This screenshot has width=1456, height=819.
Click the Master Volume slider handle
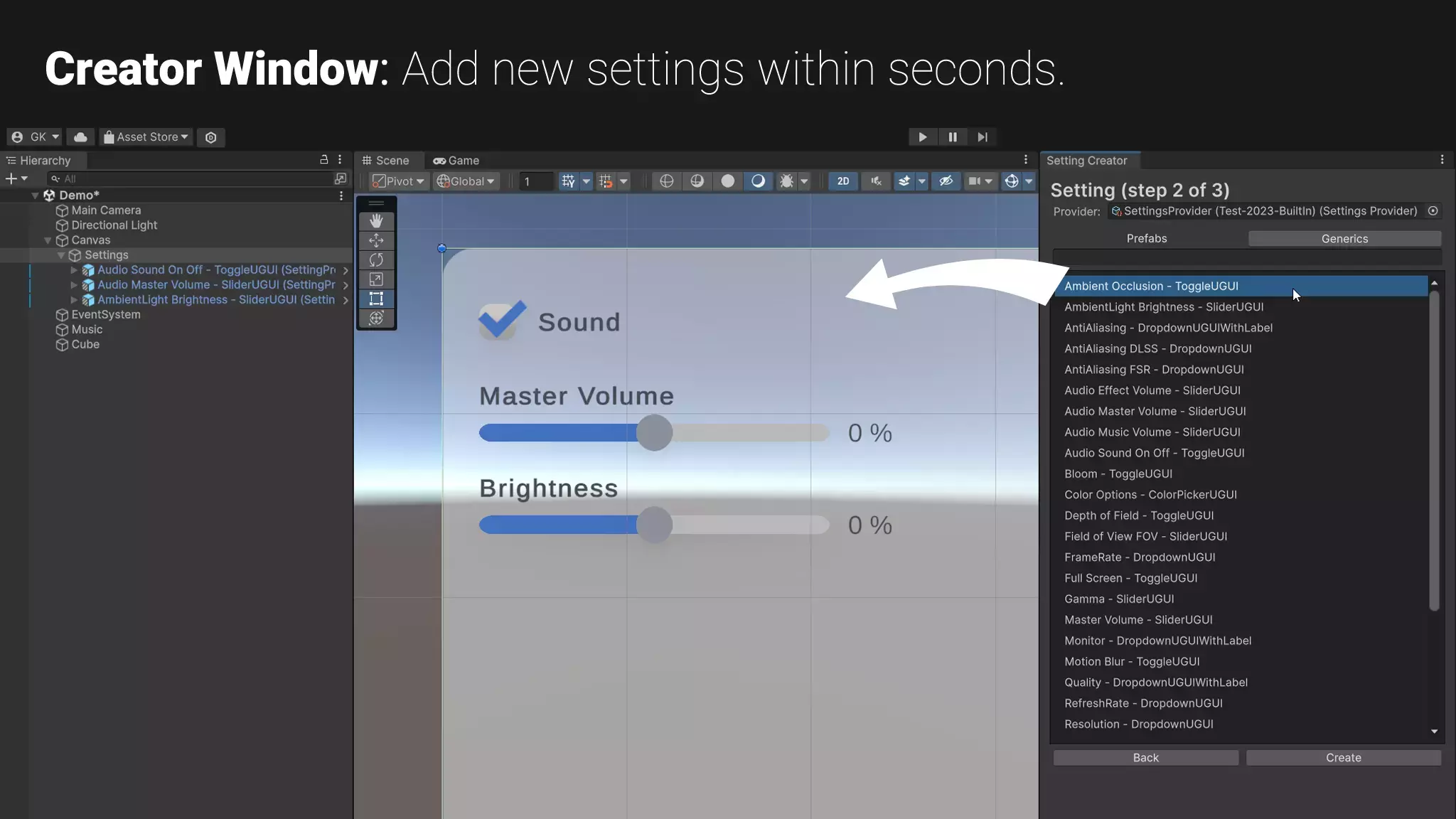click(654, 433)
